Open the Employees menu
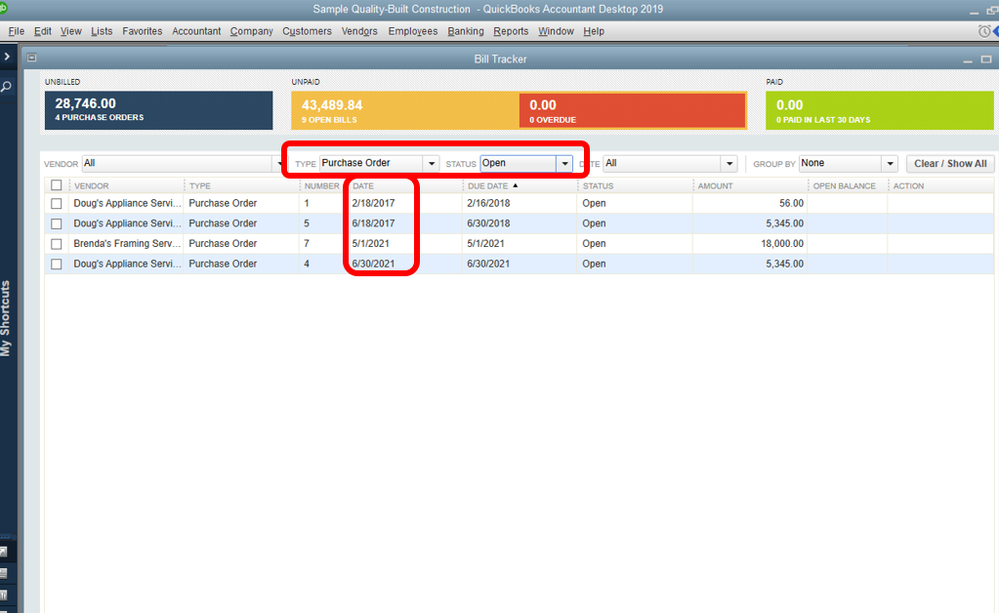Image resolution: width=999 pixels, height=613 pixels. (413, 31)
